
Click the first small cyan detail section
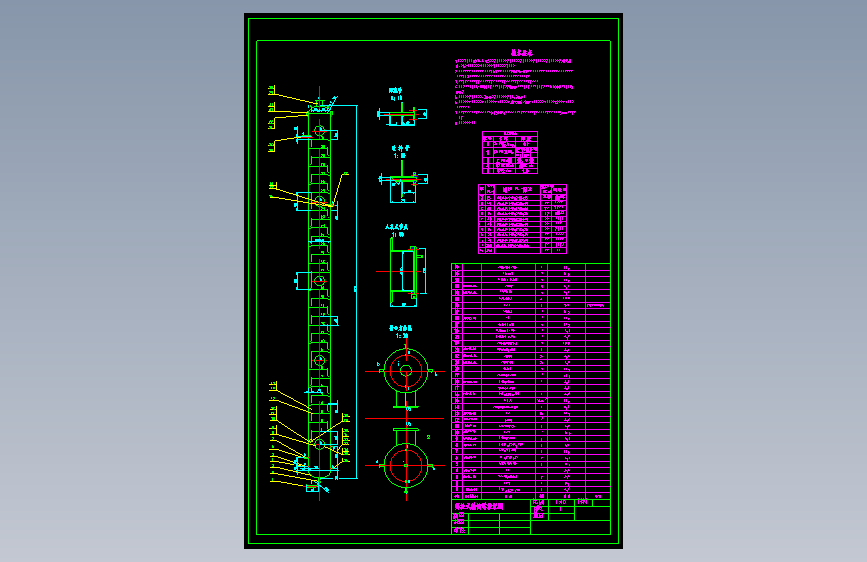click(x=402, y=113)
